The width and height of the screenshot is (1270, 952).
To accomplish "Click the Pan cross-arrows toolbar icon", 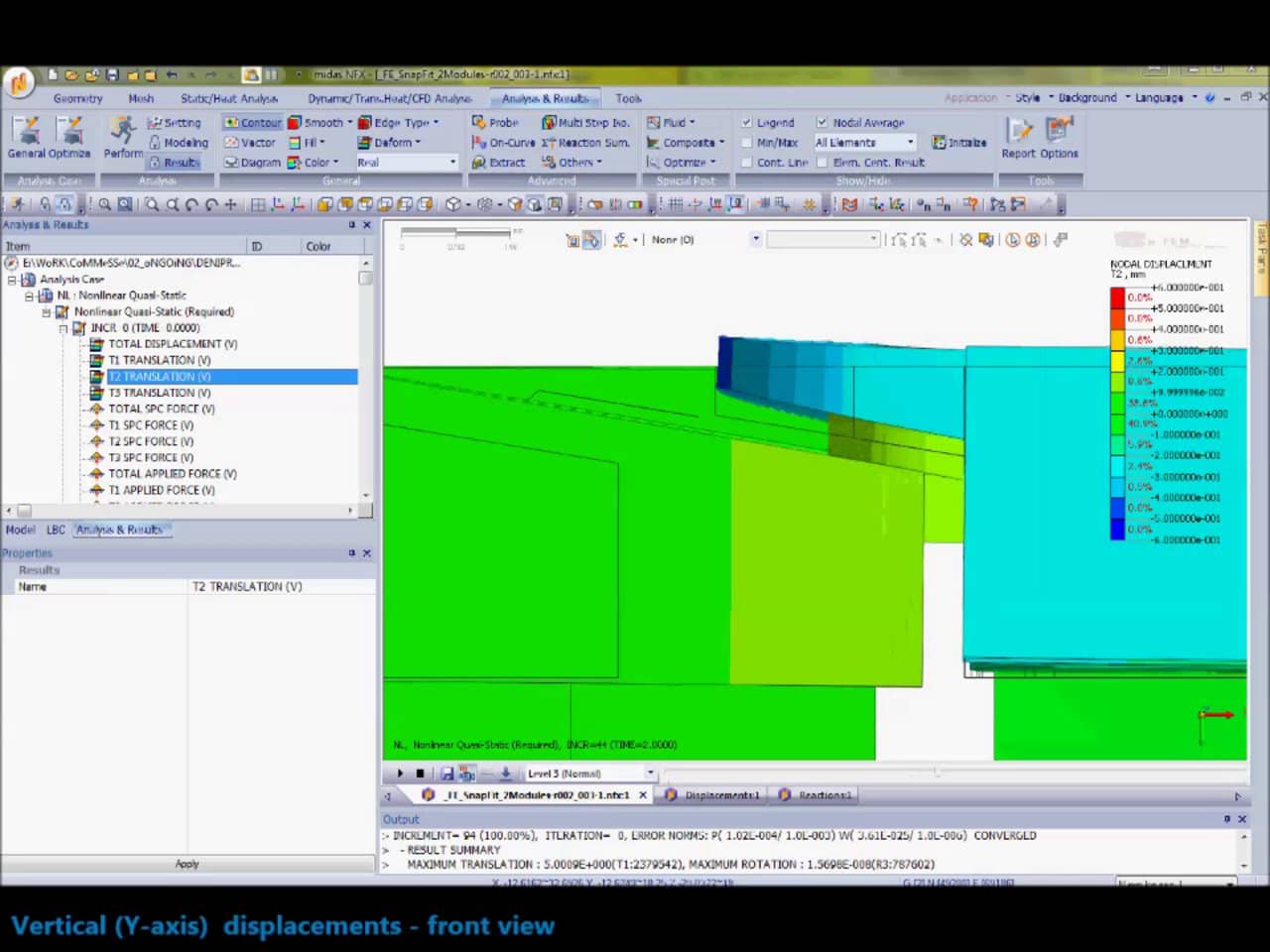I will (x=231, y=205).
